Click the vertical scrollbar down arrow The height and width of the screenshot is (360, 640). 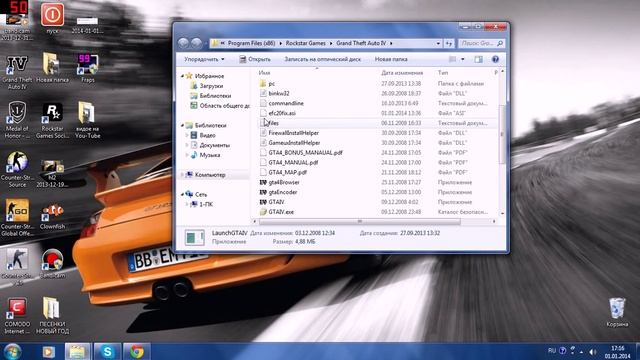(502, 213)
